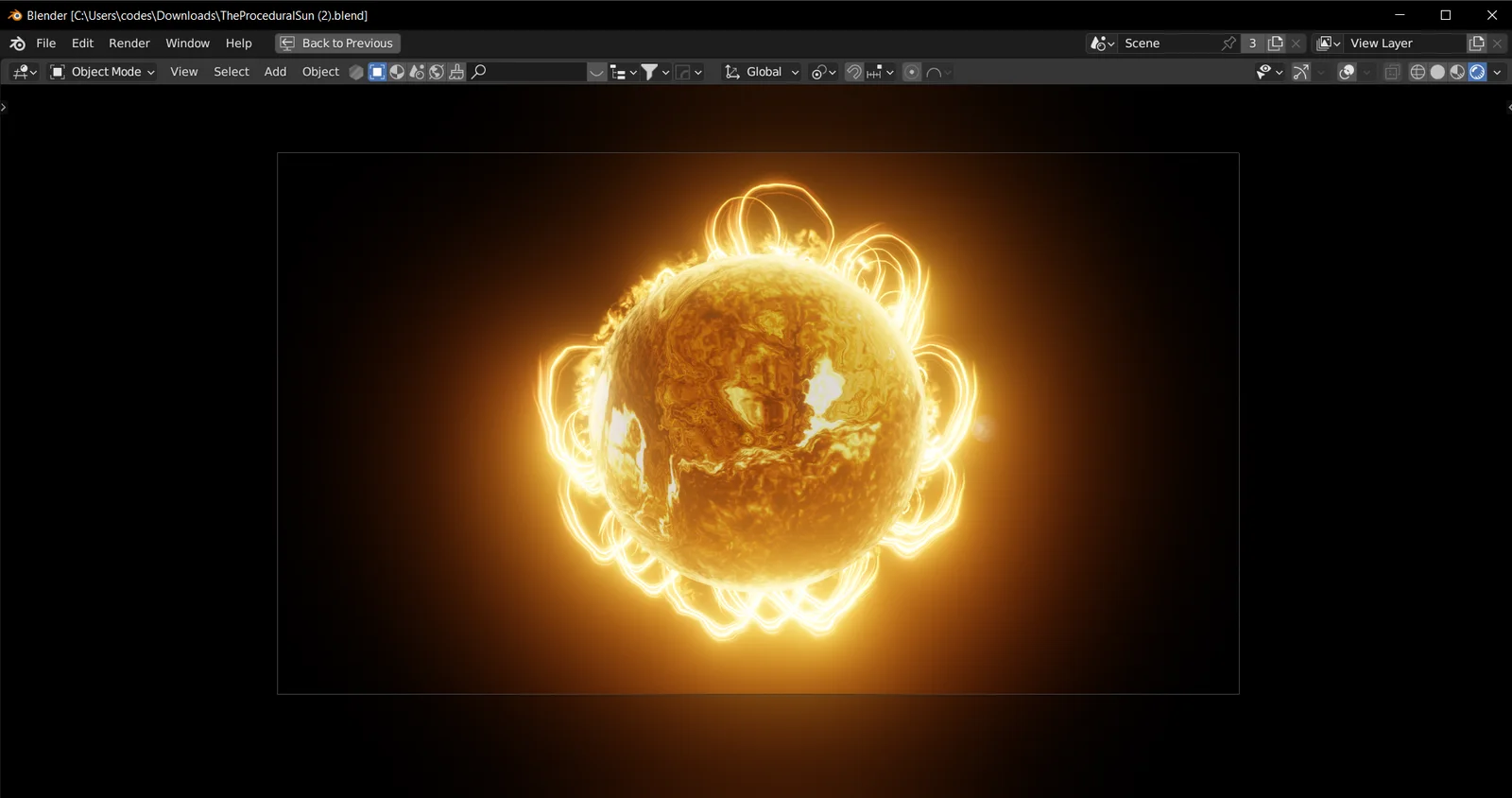
Task: Open the snapping options dropdown
Action: [880, 72]
